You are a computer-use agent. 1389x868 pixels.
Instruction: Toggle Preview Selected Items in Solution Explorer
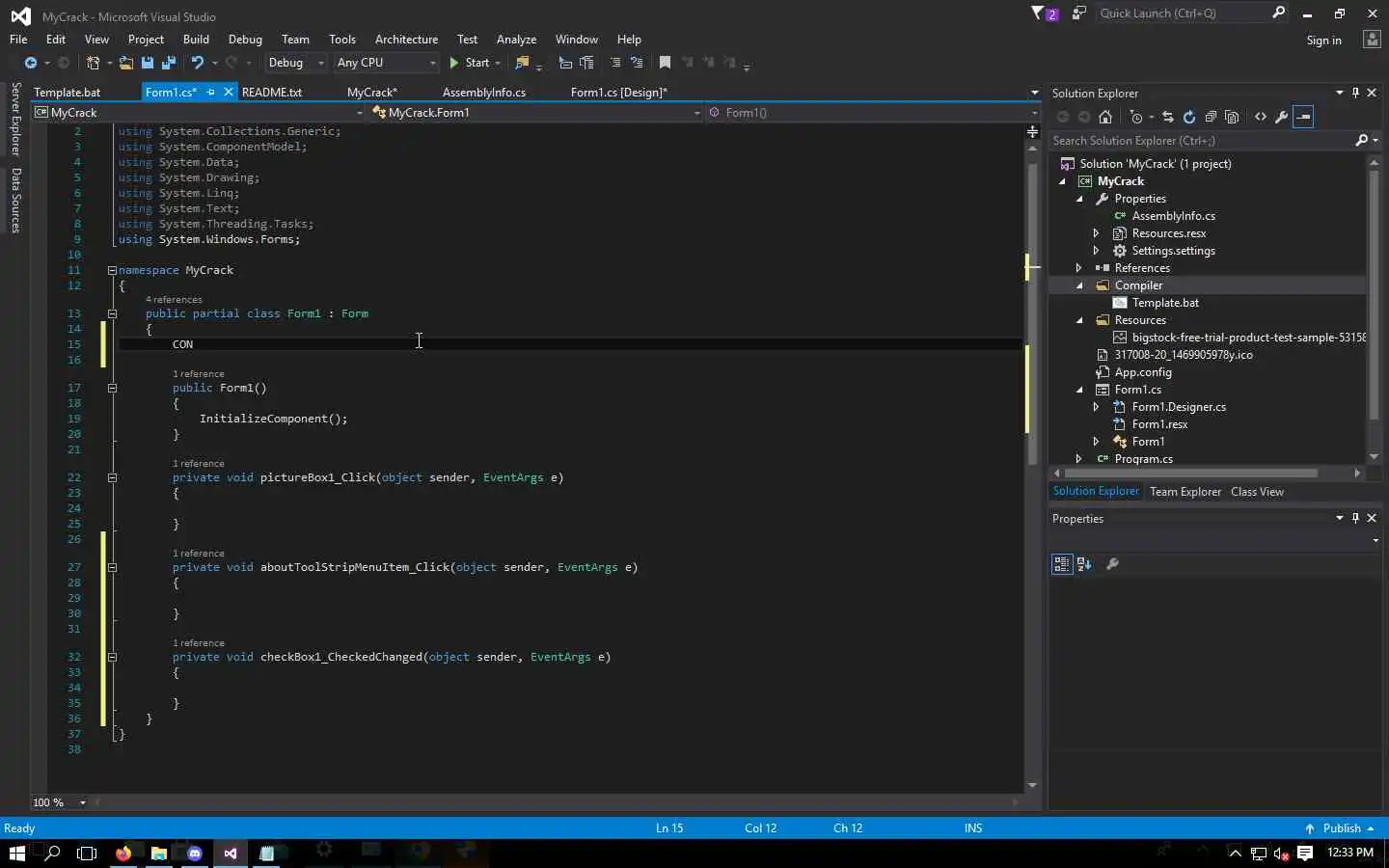[x=1303, y=117]
